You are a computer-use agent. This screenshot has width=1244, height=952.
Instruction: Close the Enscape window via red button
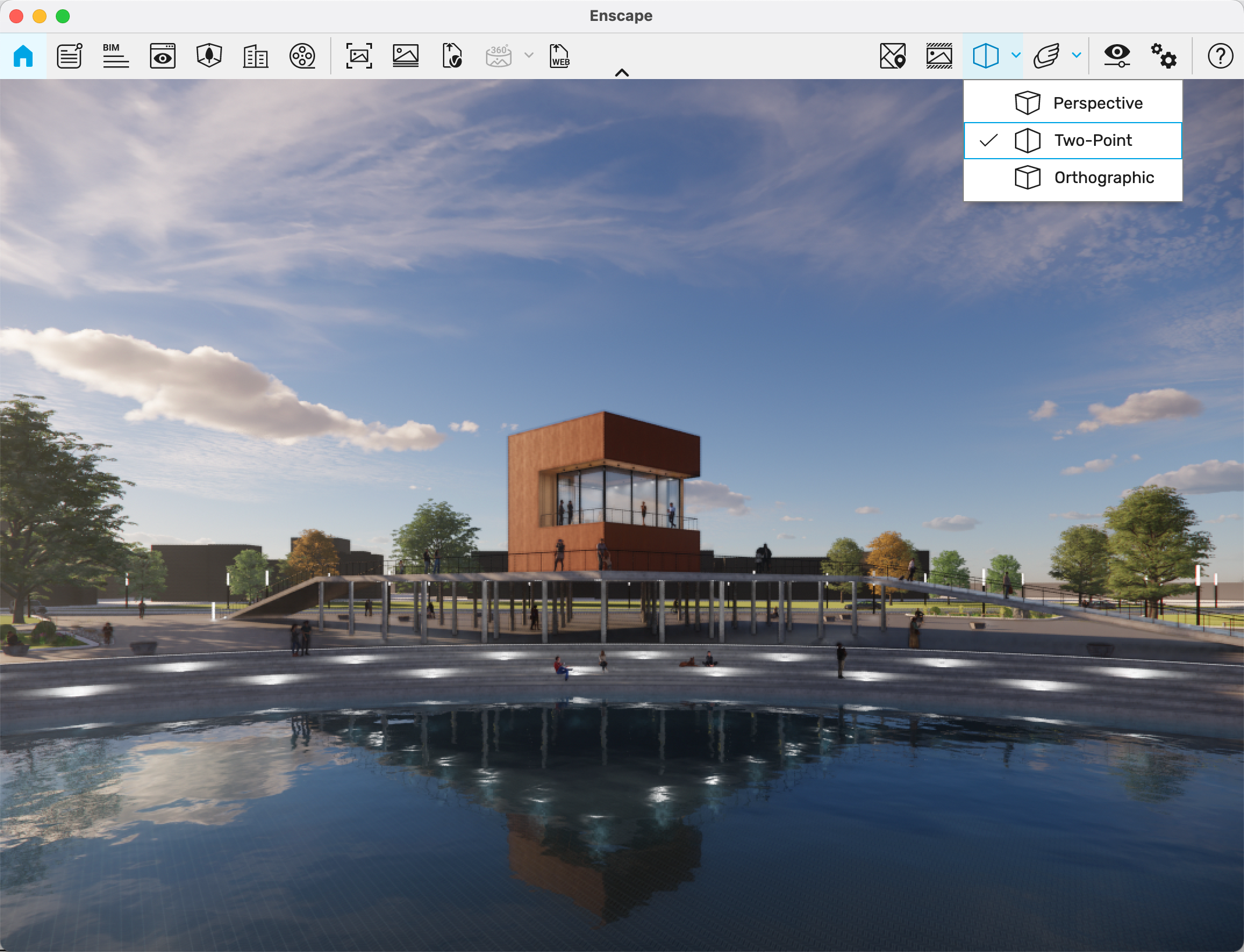(x=16, y=16)
